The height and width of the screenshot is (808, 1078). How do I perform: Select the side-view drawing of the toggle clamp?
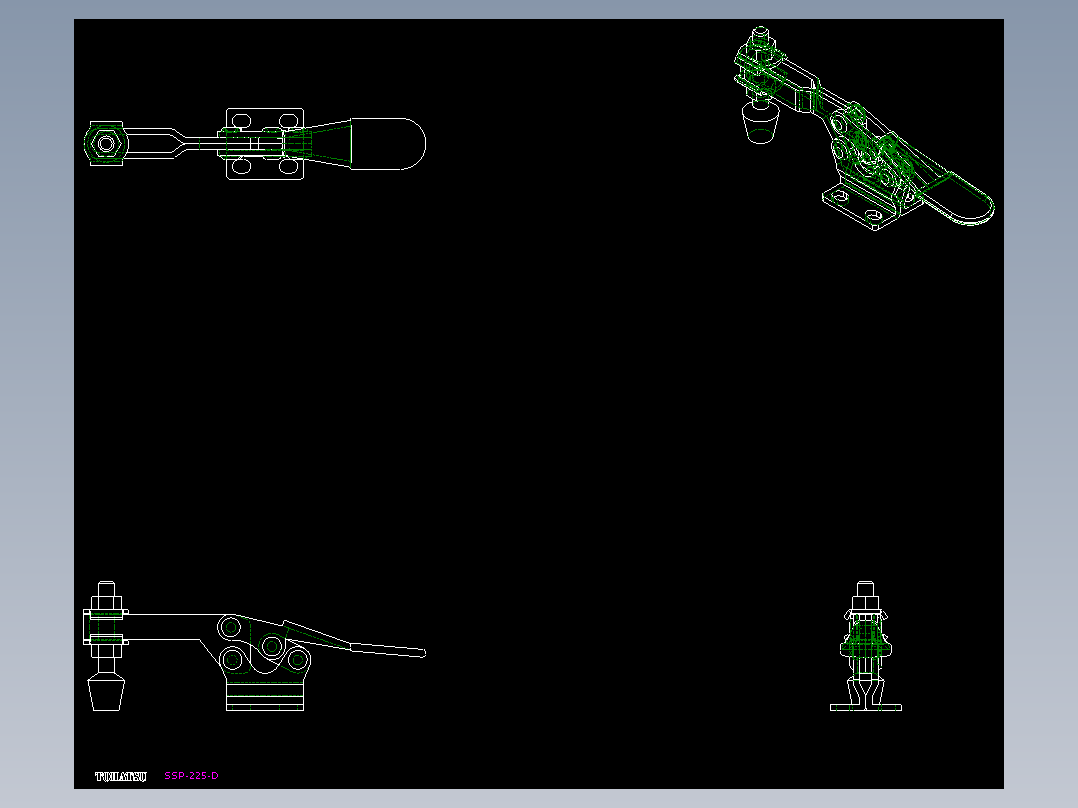pyautogui.click(x=254, y=646)
